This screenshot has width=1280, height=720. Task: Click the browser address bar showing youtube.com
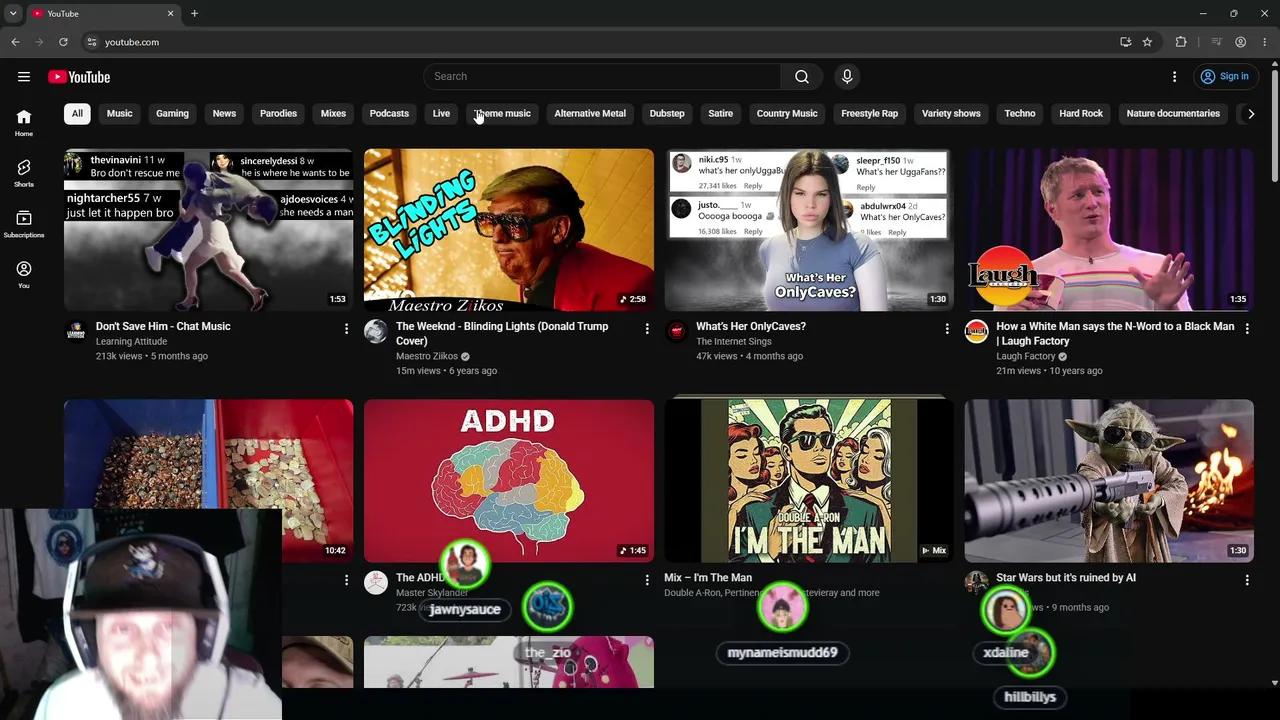pos(600,42)
